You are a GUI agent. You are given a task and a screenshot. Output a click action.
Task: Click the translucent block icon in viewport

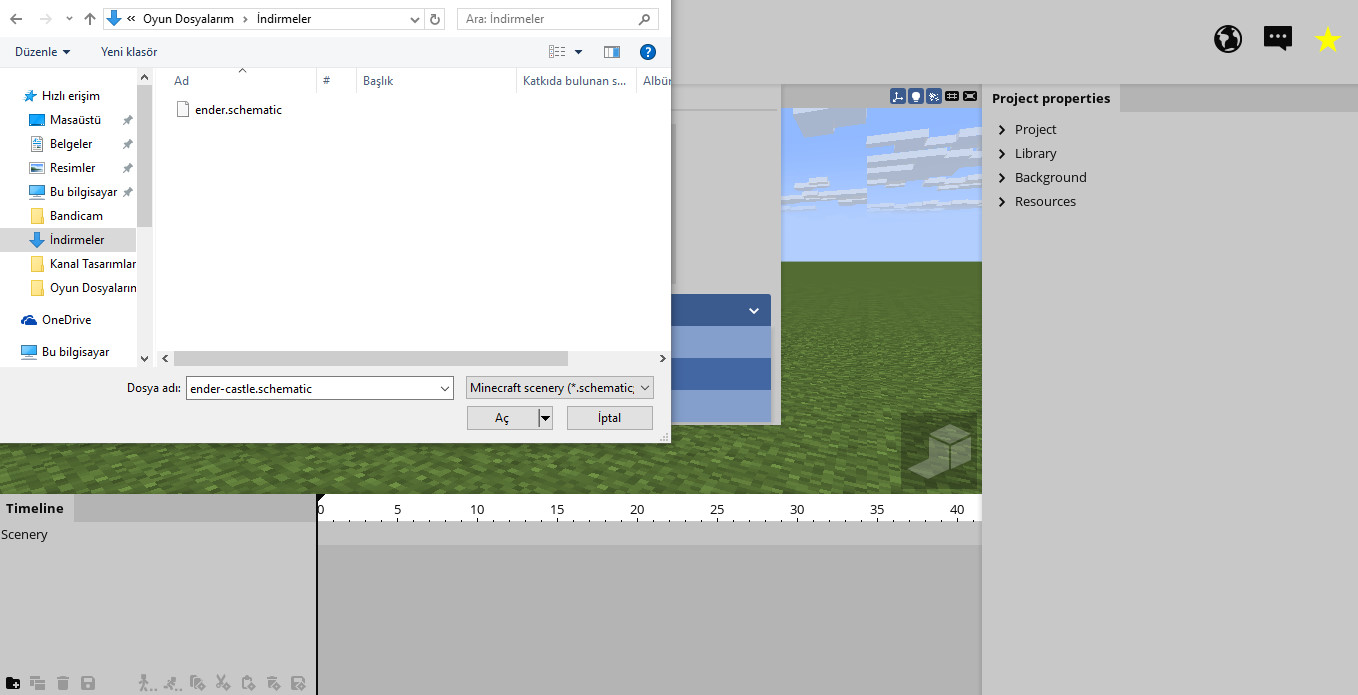[939, 451]
